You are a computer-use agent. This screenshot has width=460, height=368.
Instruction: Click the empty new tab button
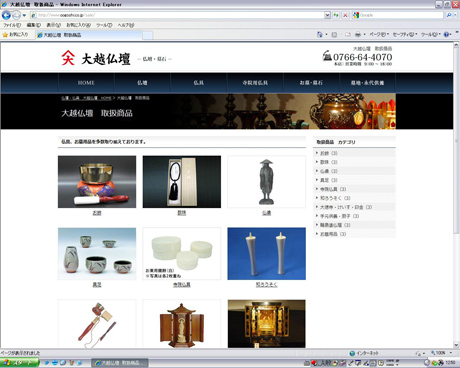pyautogui.click(x=148, y=35)
